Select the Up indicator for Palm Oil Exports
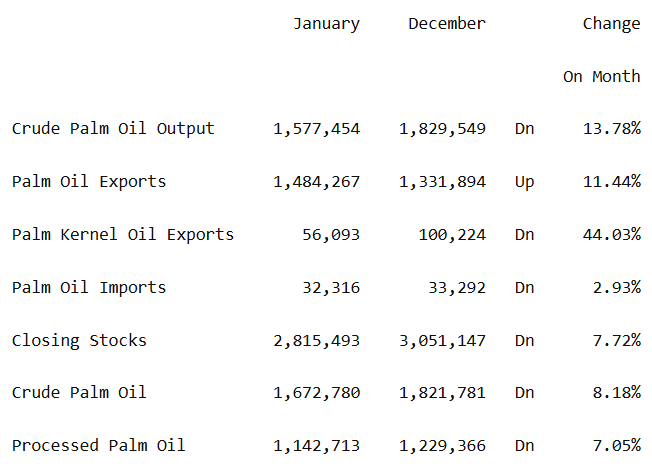The image size is (652, 476). (x=524, y=182)
